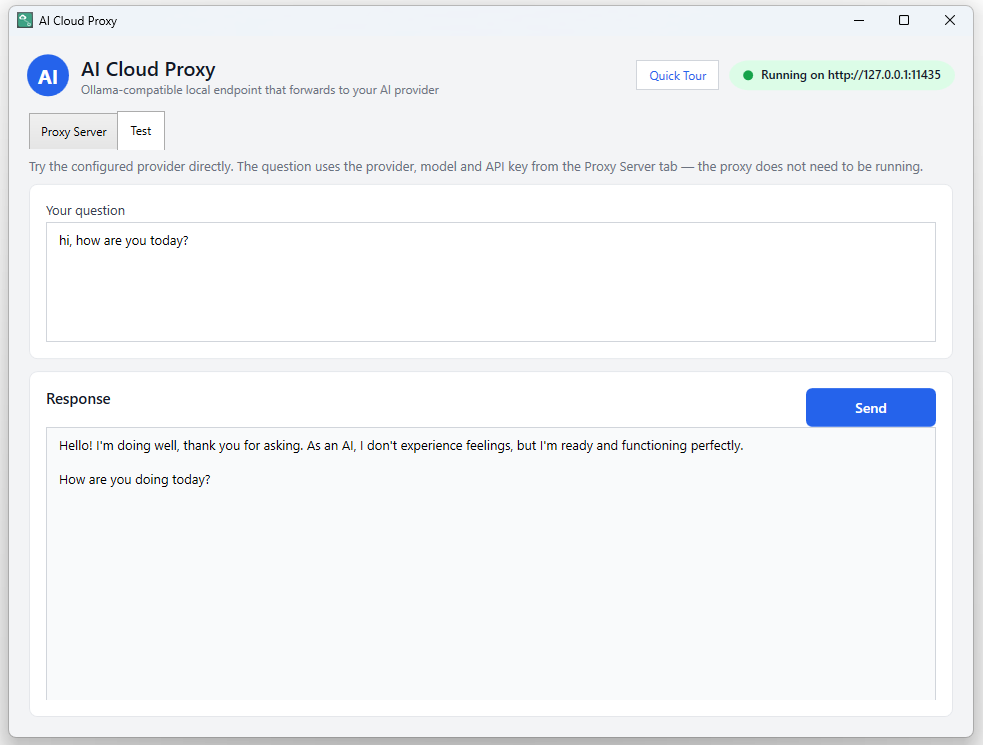Image resolution: width=983 pixels, height=745 pixels.
Task: Click the Ollama-compatible subtitle text
Action: pos(260,90)
